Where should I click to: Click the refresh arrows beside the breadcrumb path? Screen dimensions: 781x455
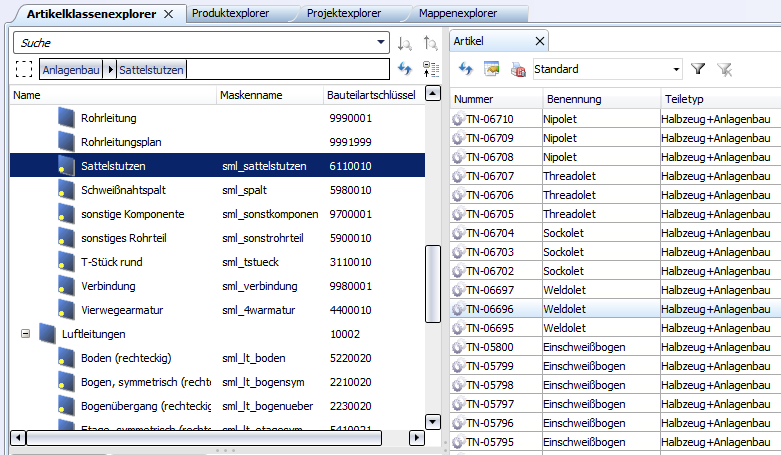tap(405, 69)
